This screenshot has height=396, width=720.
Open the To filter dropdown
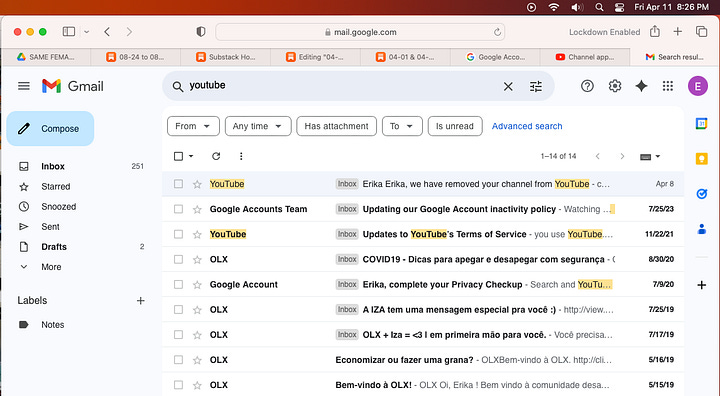pos(402,126)
